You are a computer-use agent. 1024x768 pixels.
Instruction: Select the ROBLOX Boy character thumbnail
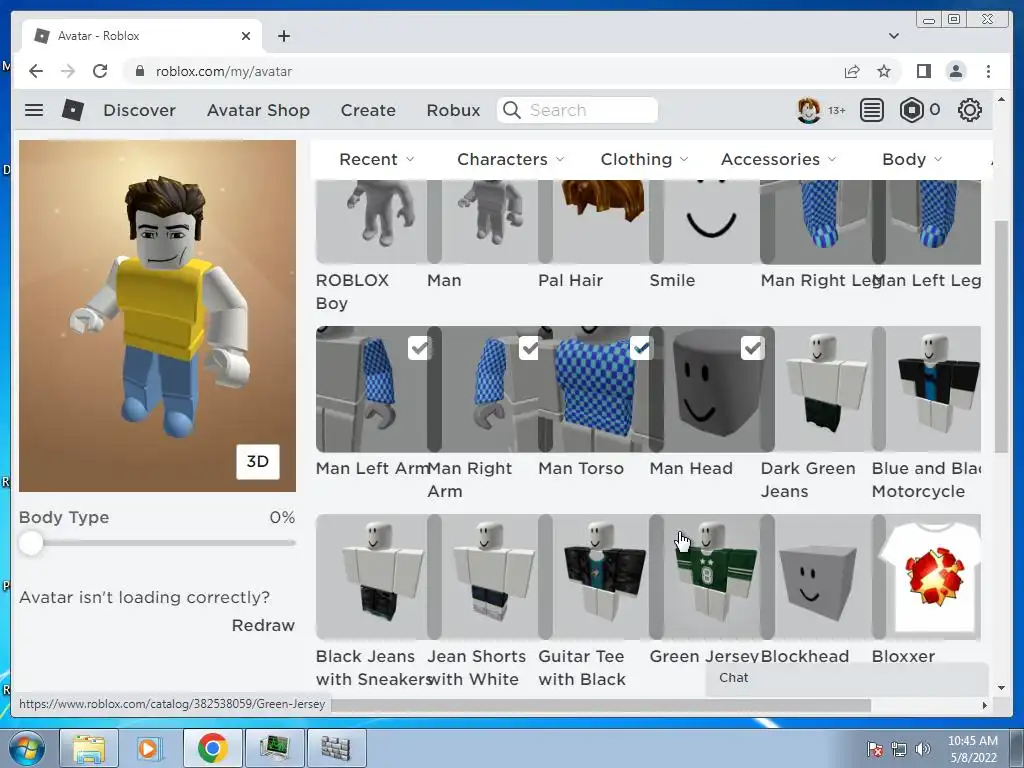[371, 221]
